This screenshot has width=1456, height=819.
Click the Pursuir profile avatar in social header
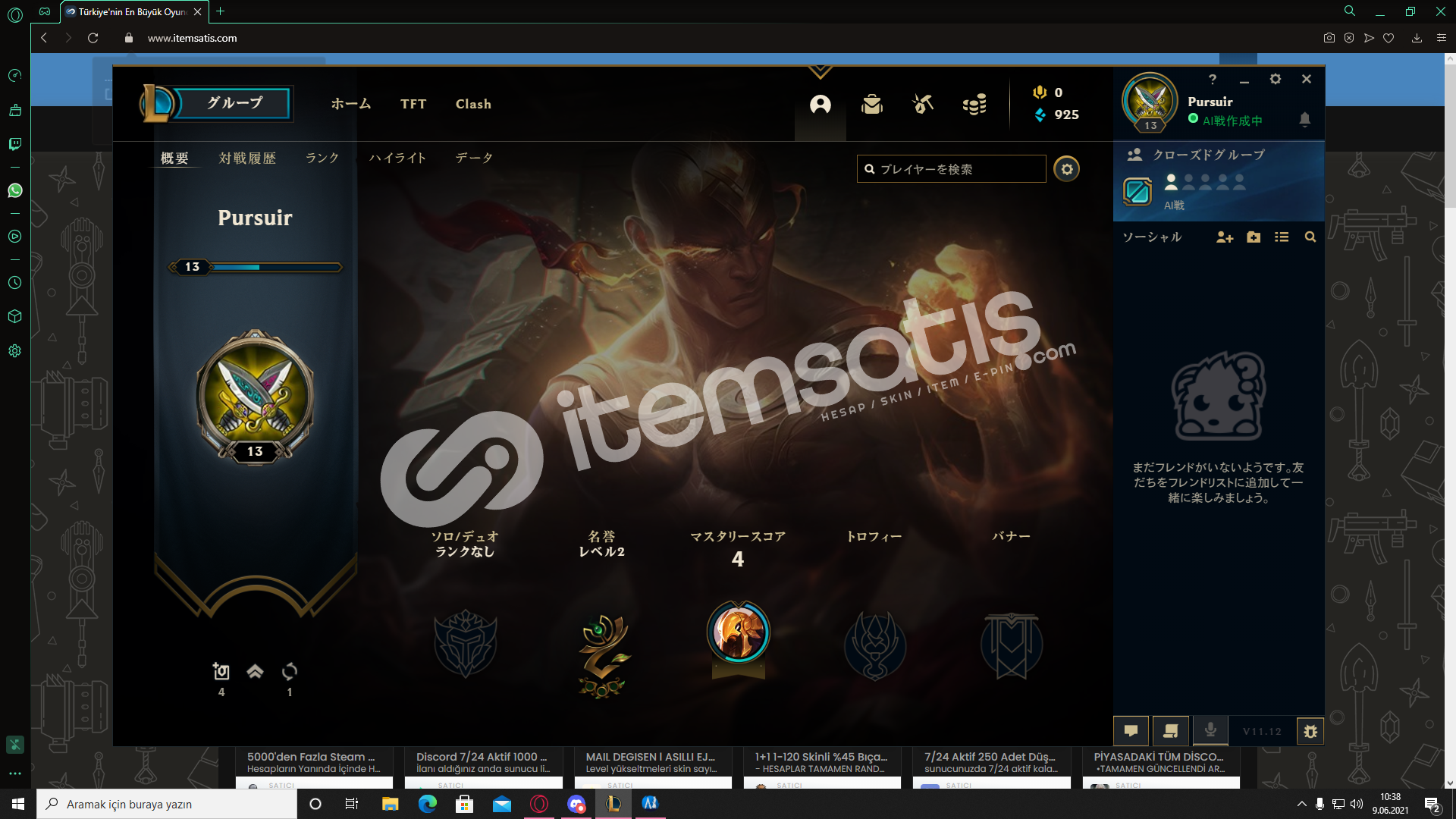[x=1150, y=102]
